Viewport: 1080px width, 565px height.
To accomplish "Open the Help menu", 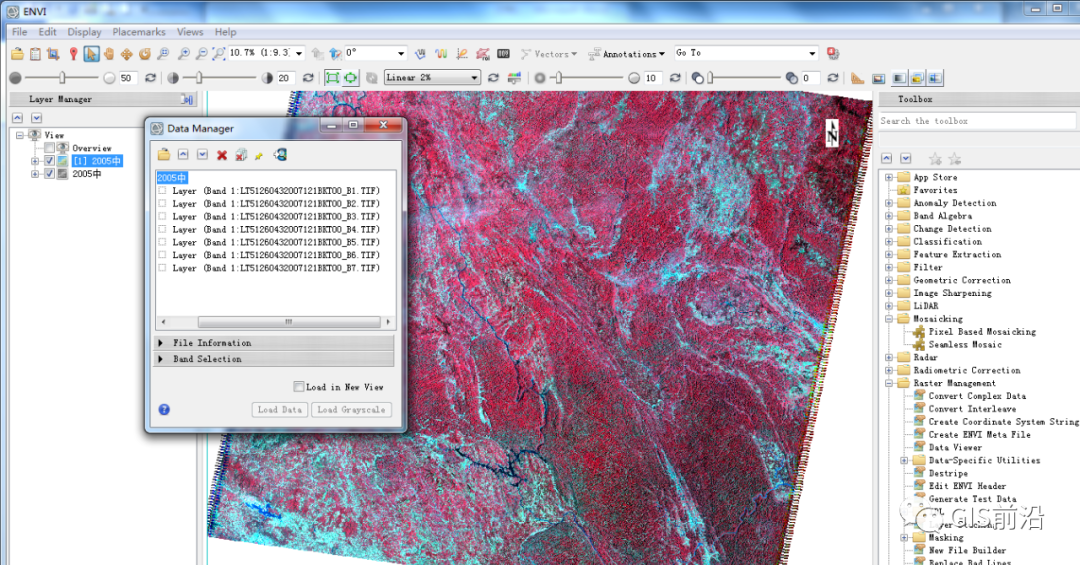I will [225, 32].
